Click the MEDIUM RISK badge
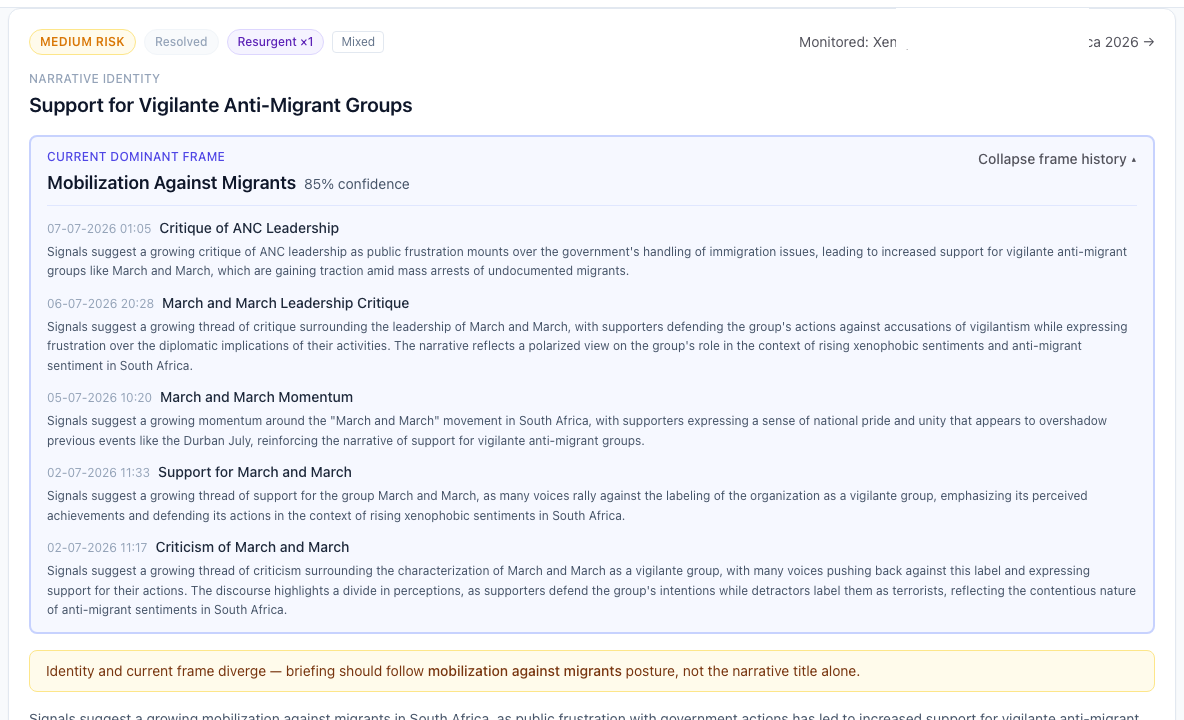Viewport: 1184px width, 720px height. 82,42
